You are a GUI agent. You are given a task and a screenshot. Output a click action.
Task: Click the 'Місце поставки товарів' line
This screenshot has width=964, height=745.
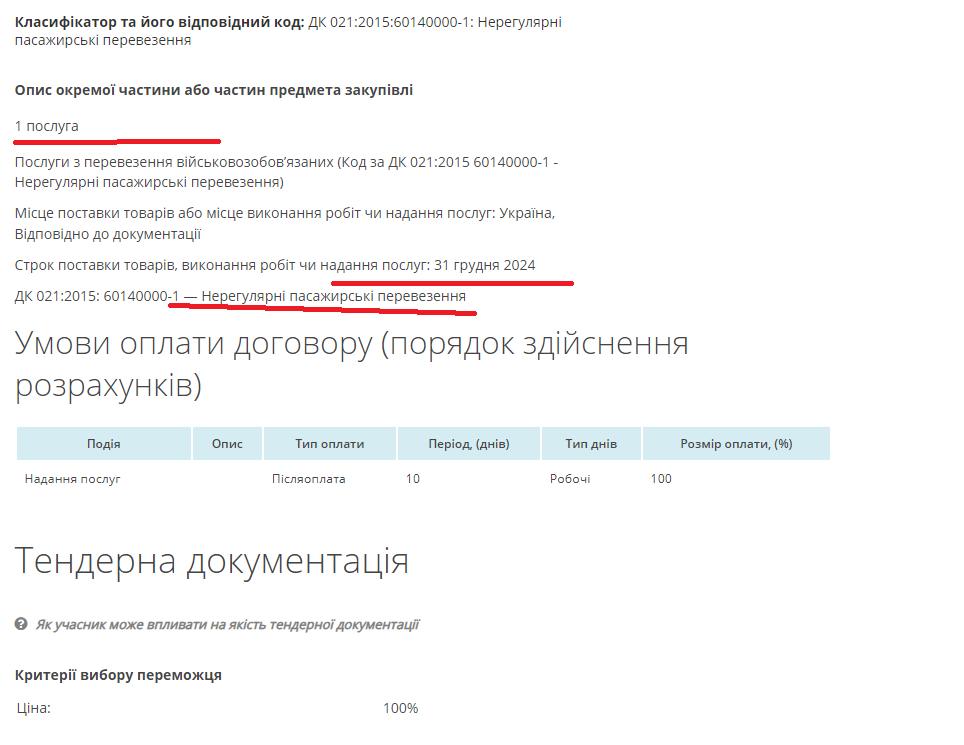[285, 223]
